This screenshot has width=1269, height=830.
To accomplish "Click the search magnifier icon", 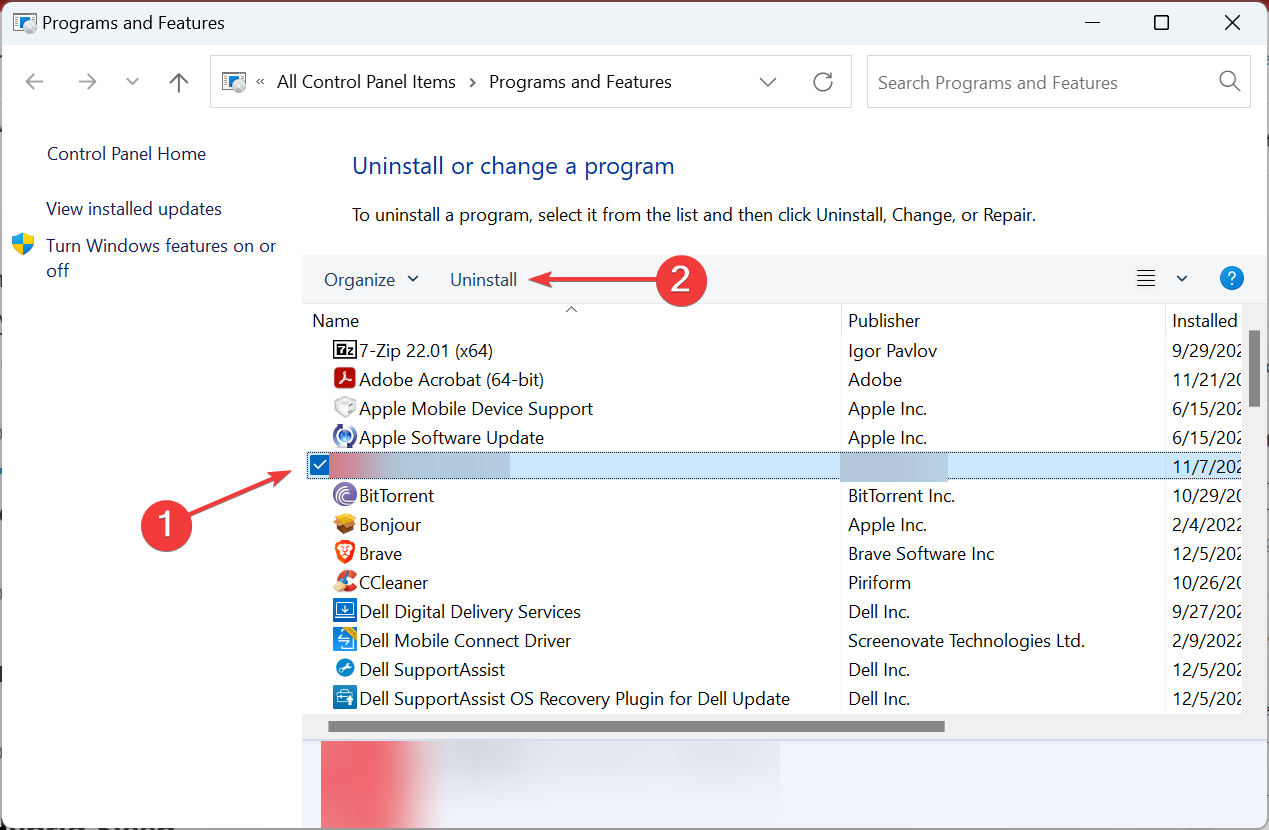I will 1230,82.
